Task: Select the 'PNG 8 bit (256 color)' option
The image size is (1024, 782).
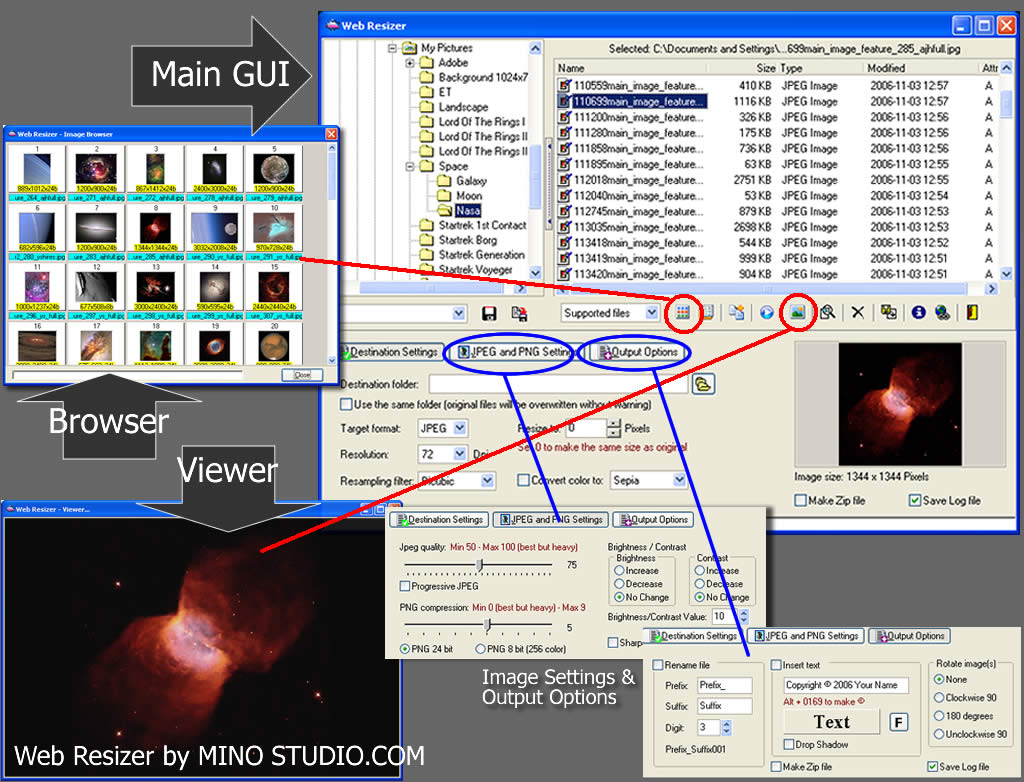Action: pyautogui.click(x=481, y=649)
